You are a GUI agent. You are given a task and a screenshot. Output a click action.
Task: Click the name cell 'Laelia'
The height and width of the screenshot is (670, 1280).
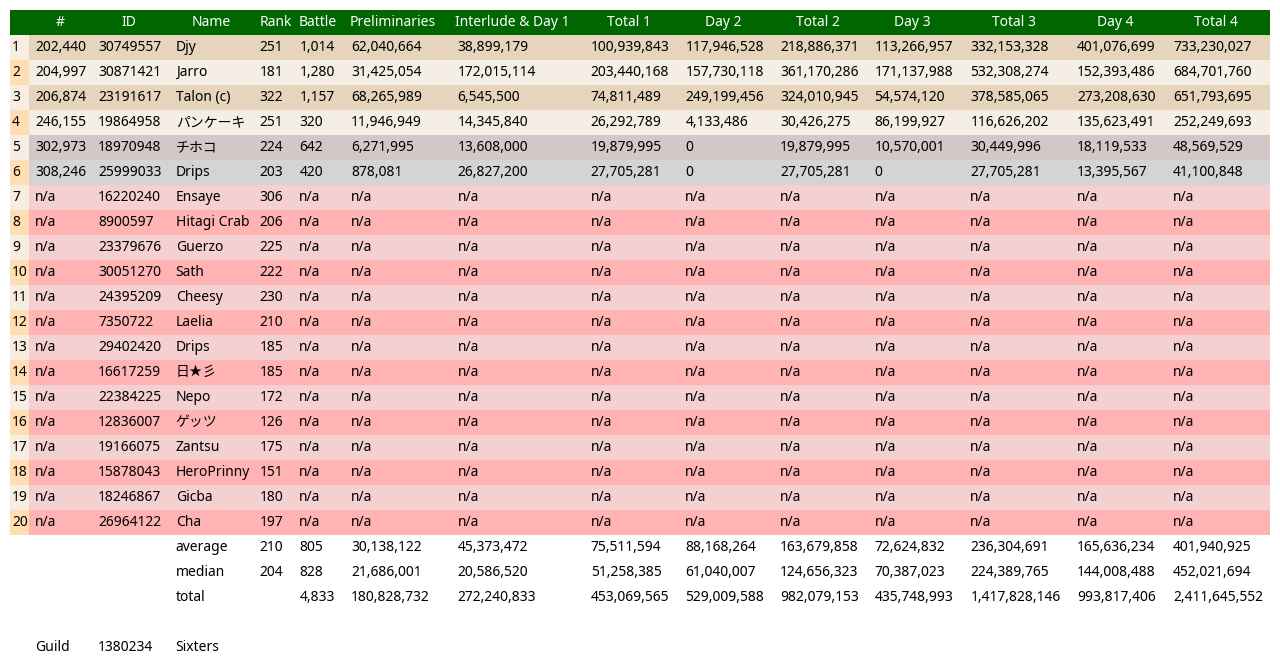(x=194, y=321)
